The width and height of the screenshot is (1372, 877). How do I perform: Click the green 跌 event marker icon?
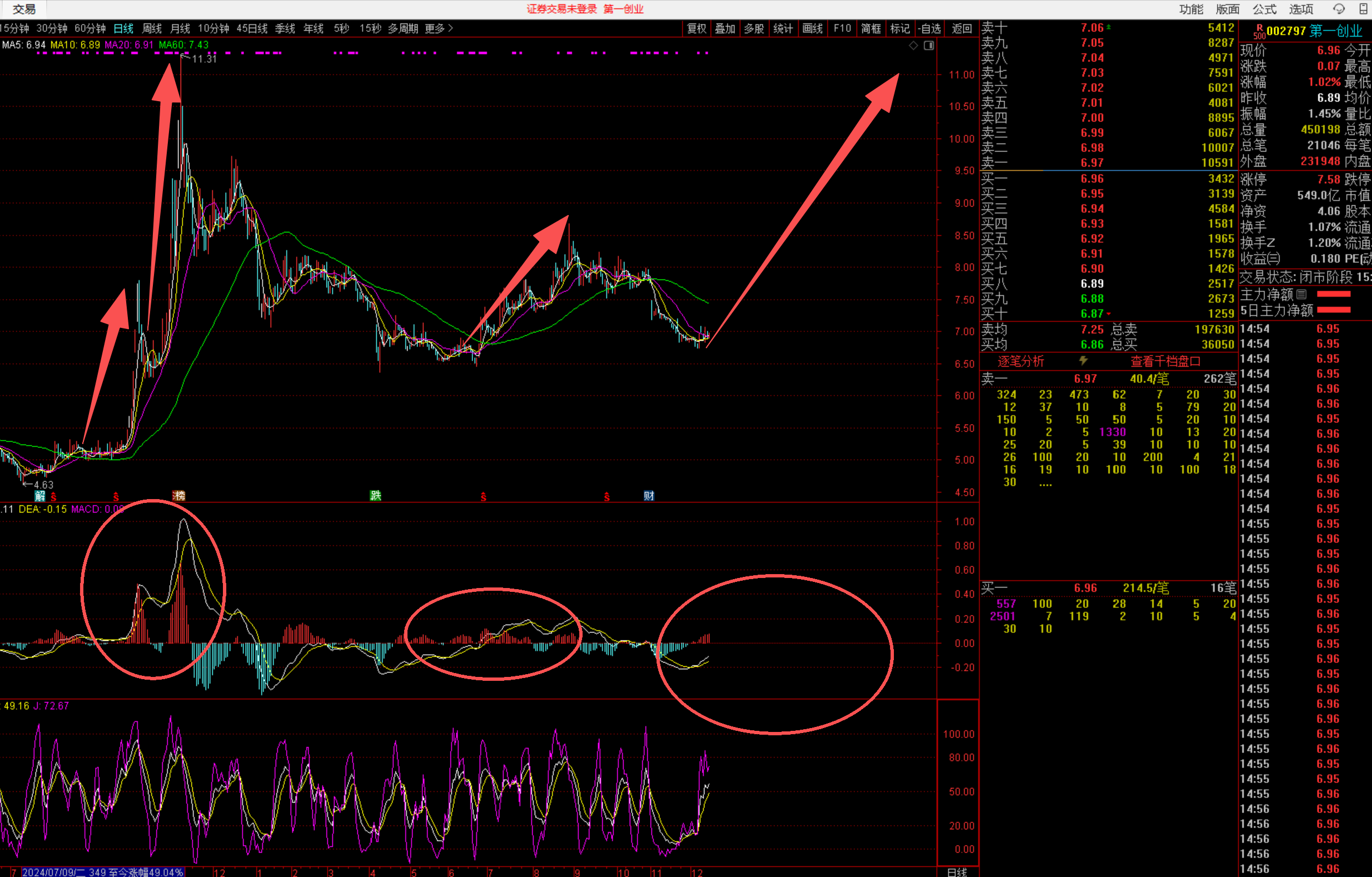[x=375, y=495]
